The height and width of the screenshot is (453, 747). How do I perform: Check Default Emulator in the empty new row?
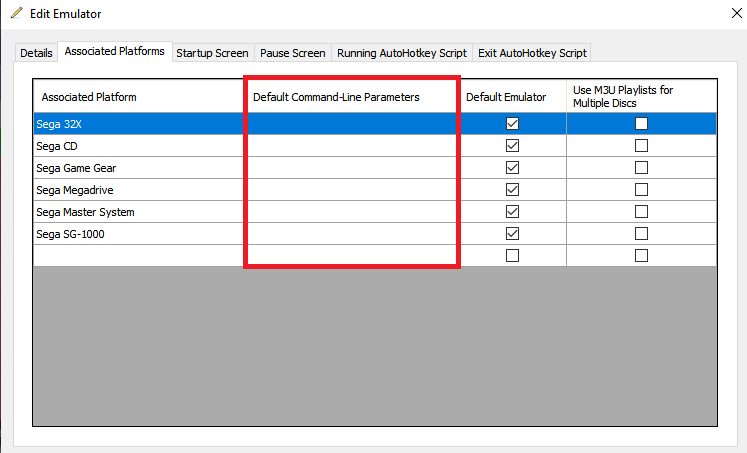tap(512, 255)
